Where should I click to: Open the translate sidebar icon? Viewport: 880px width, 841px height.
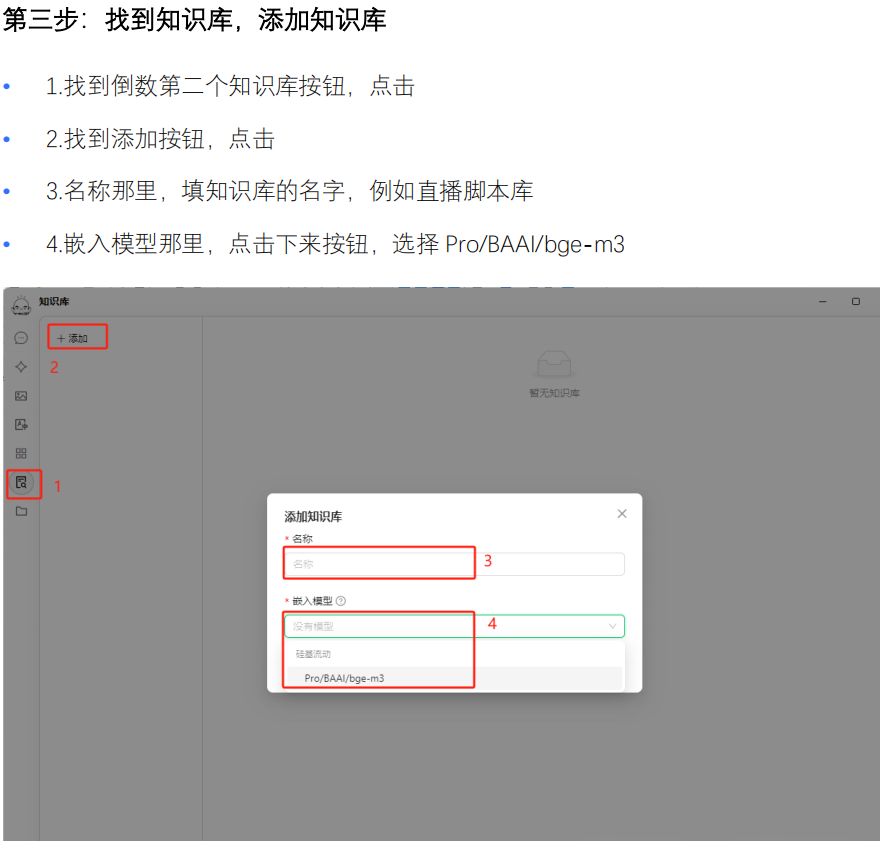21,425
